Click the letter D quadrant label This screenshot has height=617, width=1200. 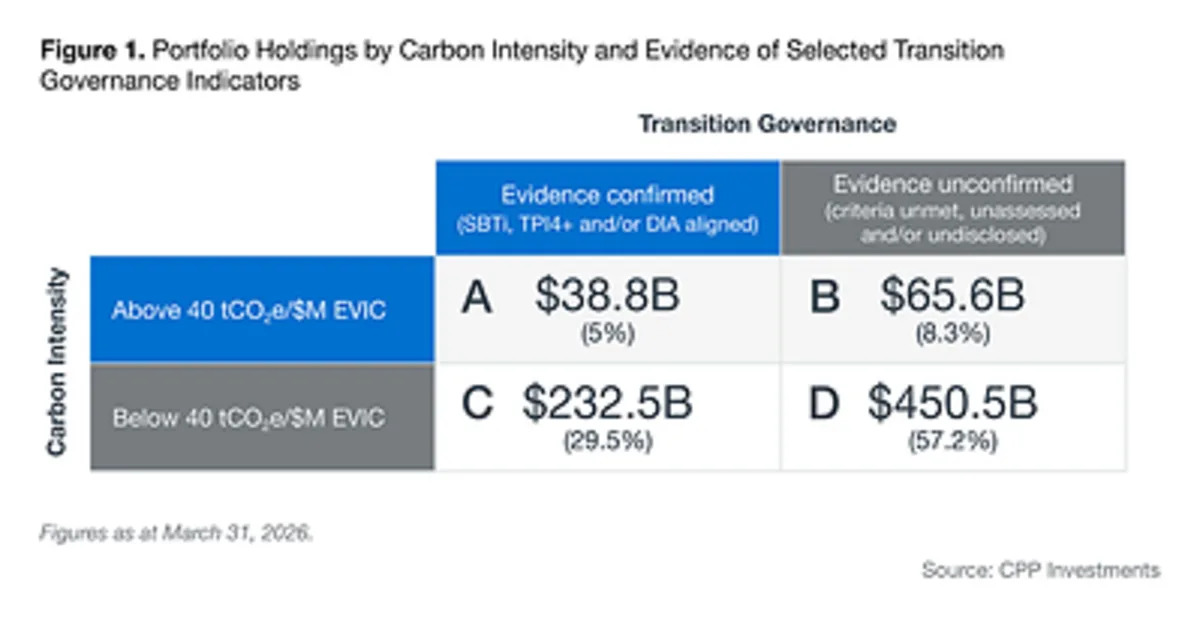point(825,404)
